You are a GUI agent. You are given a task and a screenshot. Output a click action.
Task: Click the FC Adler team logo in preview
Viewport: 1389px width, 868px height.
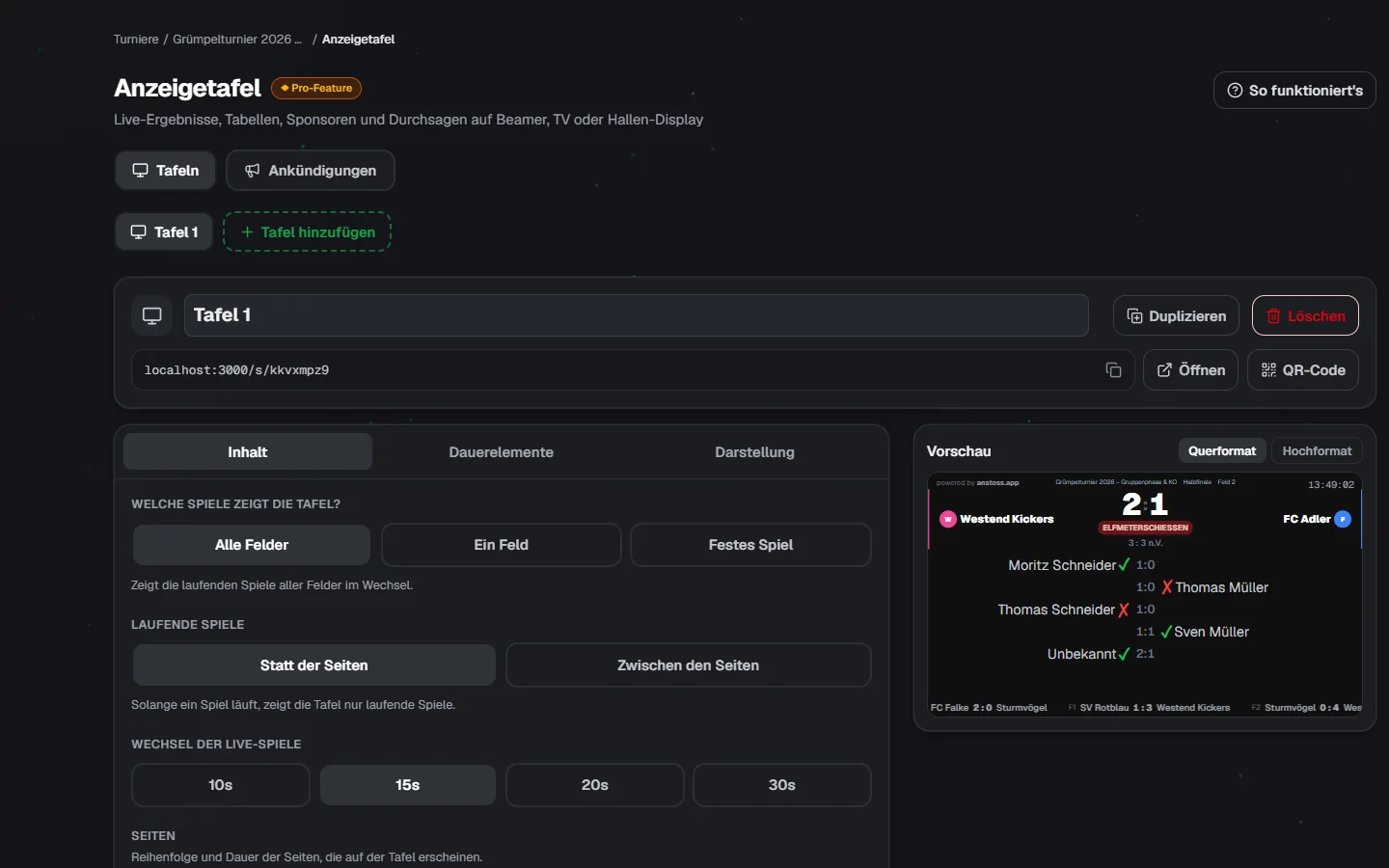coord(1343,519)
